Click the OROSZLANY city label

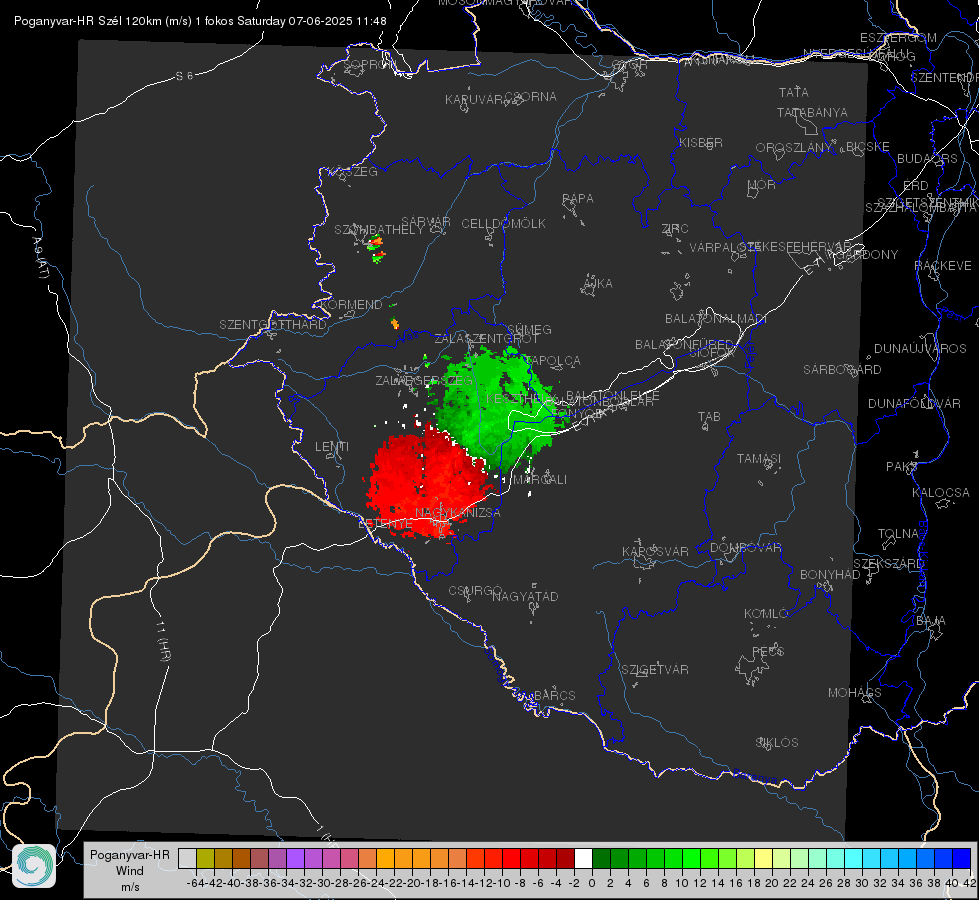click(794, 148)
